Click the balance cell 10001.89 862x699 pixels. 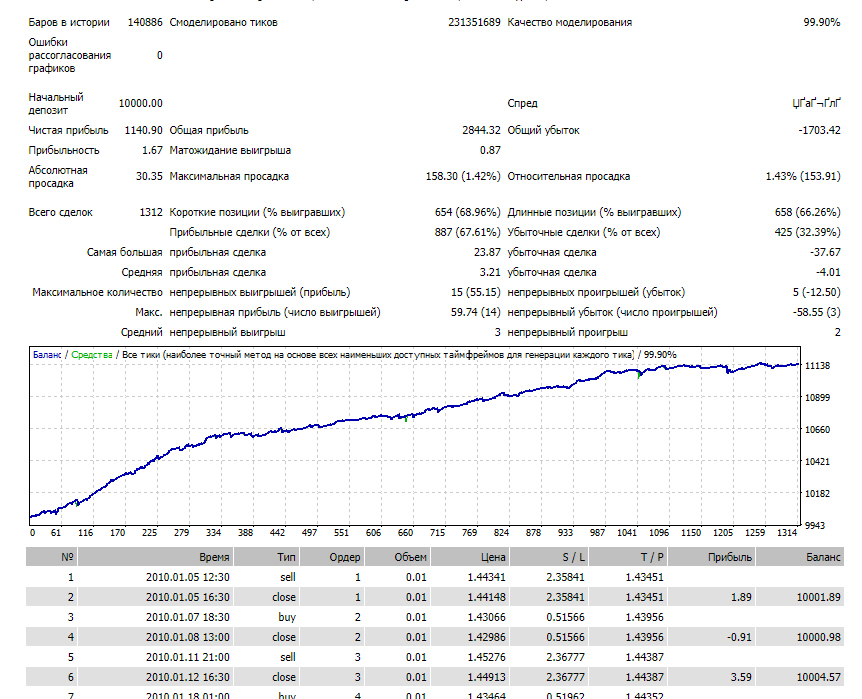(819, 597)
